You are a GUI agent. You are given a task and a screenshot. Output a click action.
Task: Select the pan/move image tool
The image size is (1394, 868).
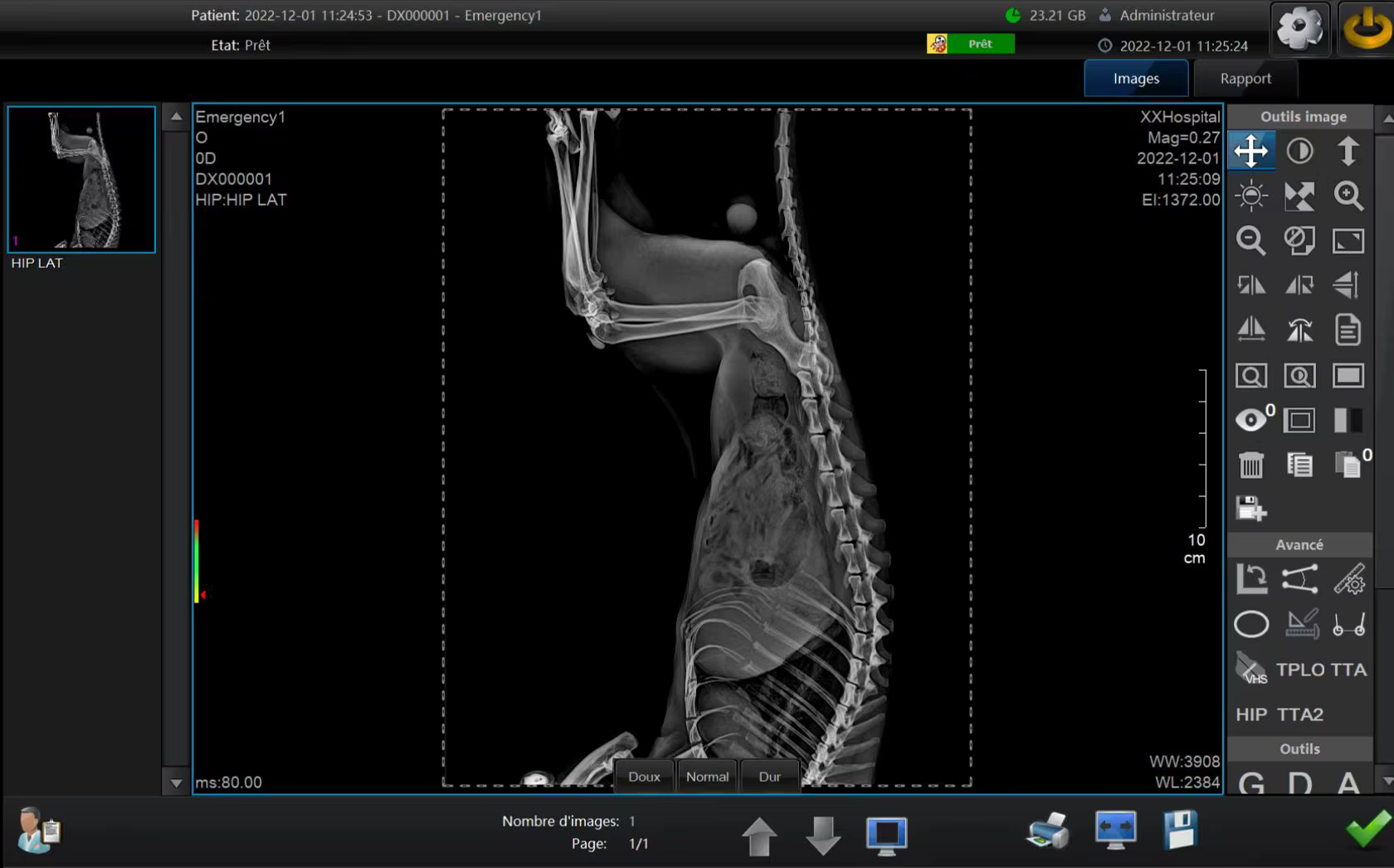tap(1250, 151)
